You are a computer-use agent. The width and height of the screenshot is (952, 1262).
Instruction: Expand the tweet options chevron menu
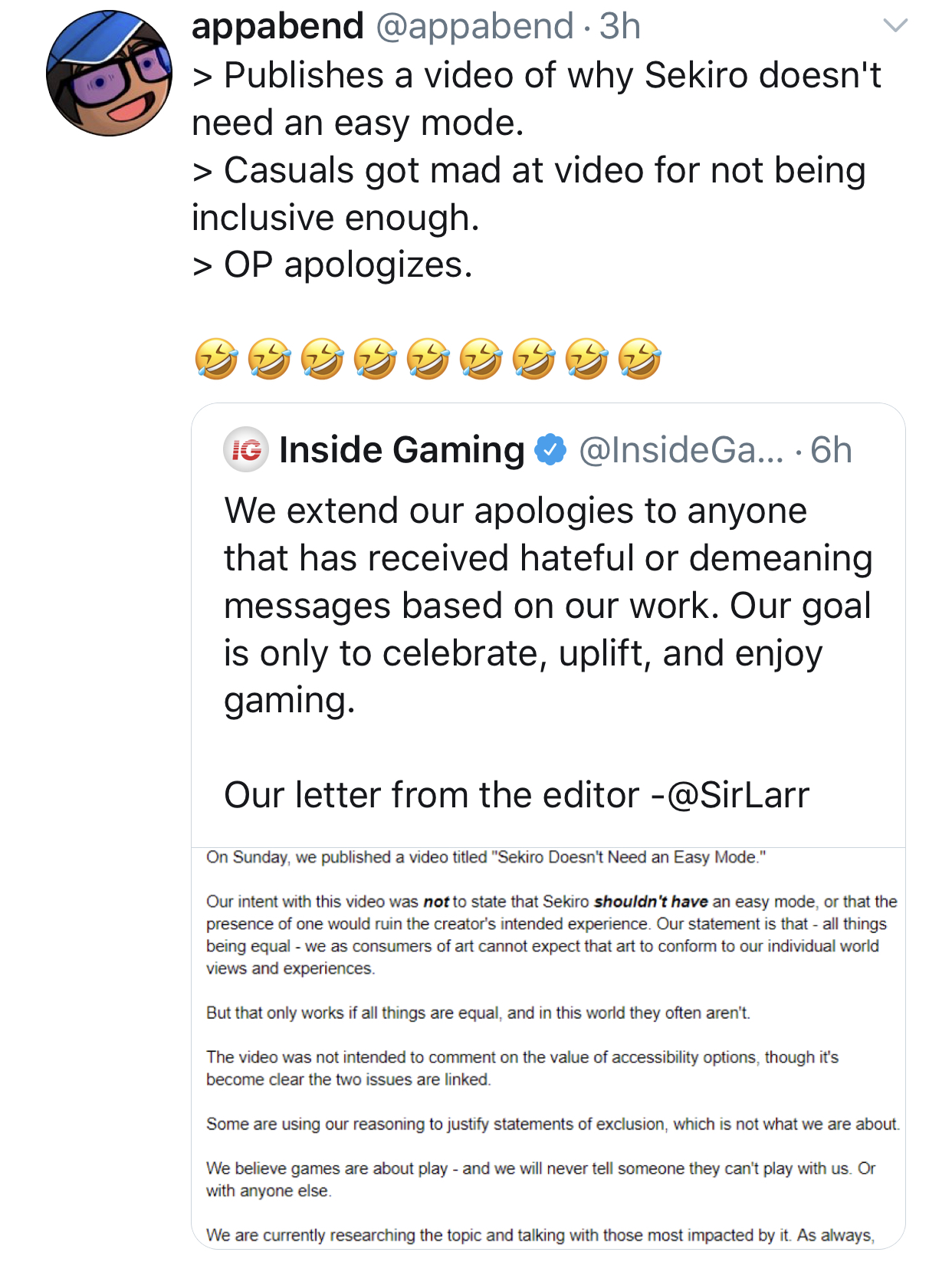[895, 26]
